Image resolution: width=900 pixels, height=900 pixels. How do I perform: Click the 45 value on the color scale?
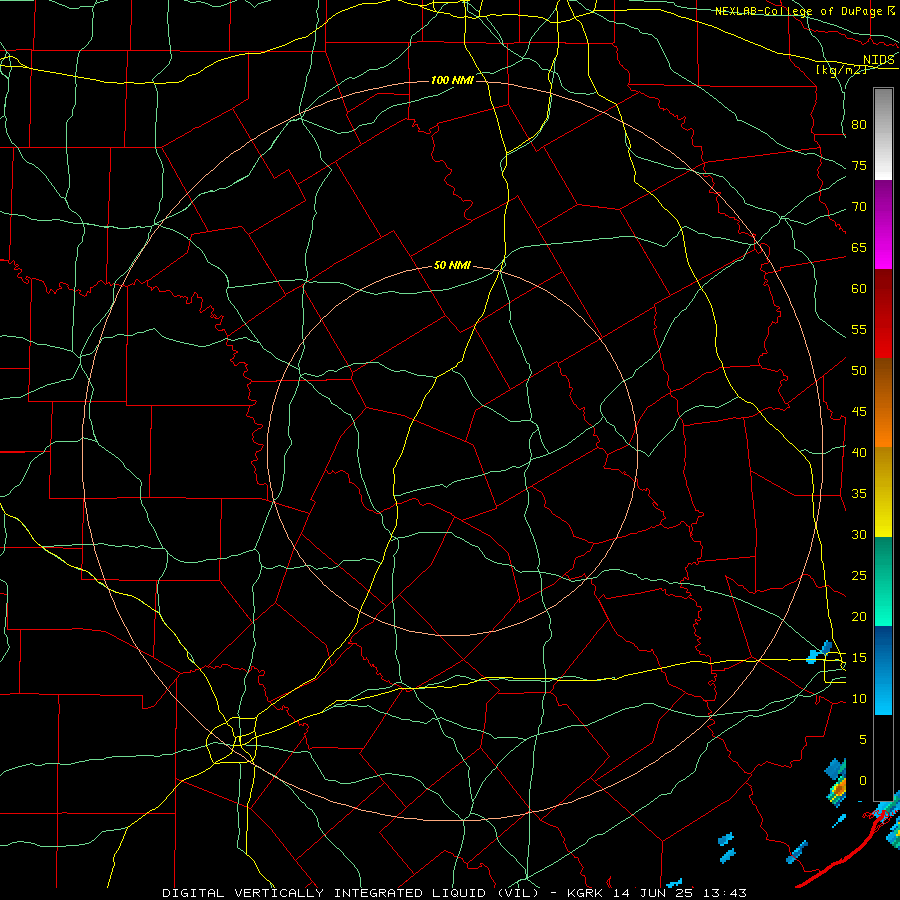(x=859, y=412)
